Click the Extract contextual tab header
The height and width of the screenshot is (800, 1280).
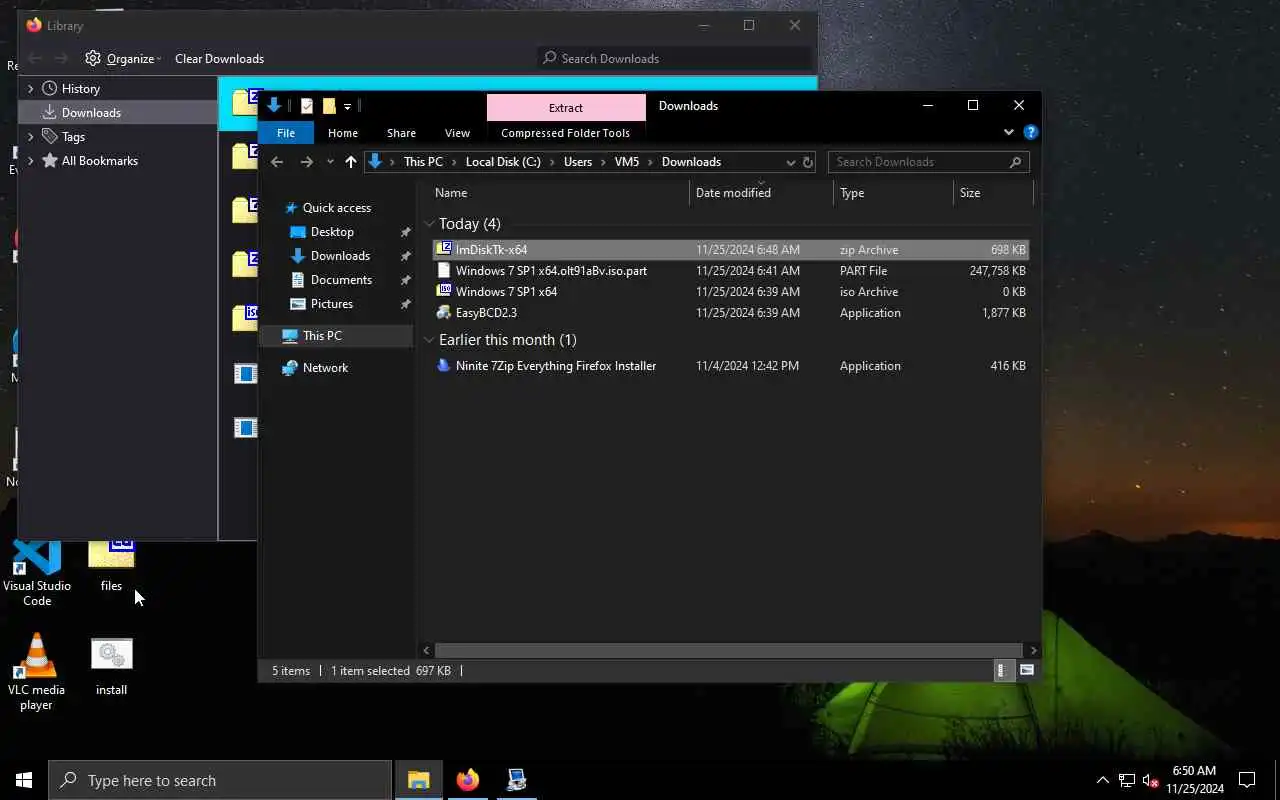pos(566,107)
